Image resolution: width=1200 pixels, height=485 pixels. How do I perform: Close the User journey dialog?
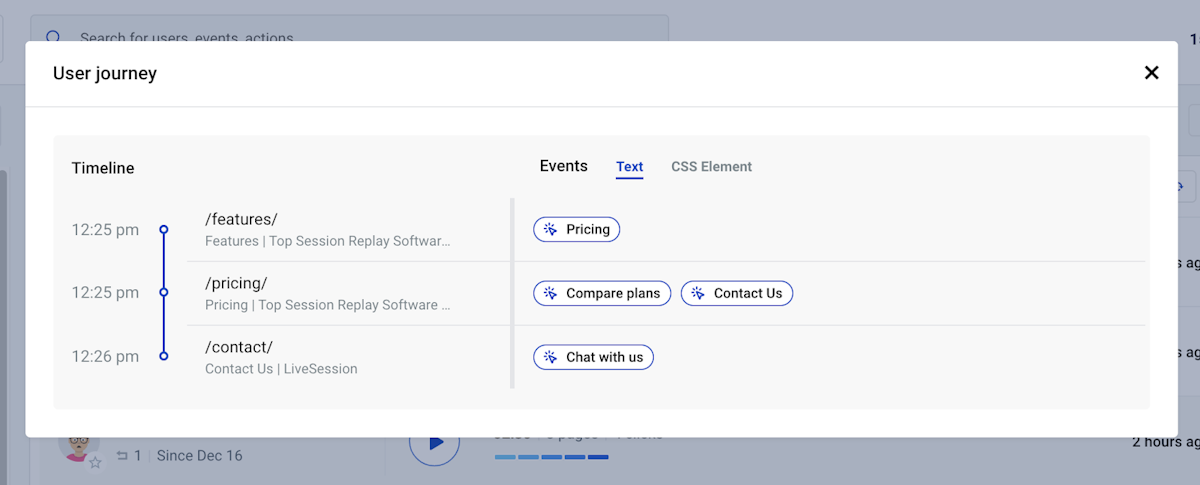1151,72
